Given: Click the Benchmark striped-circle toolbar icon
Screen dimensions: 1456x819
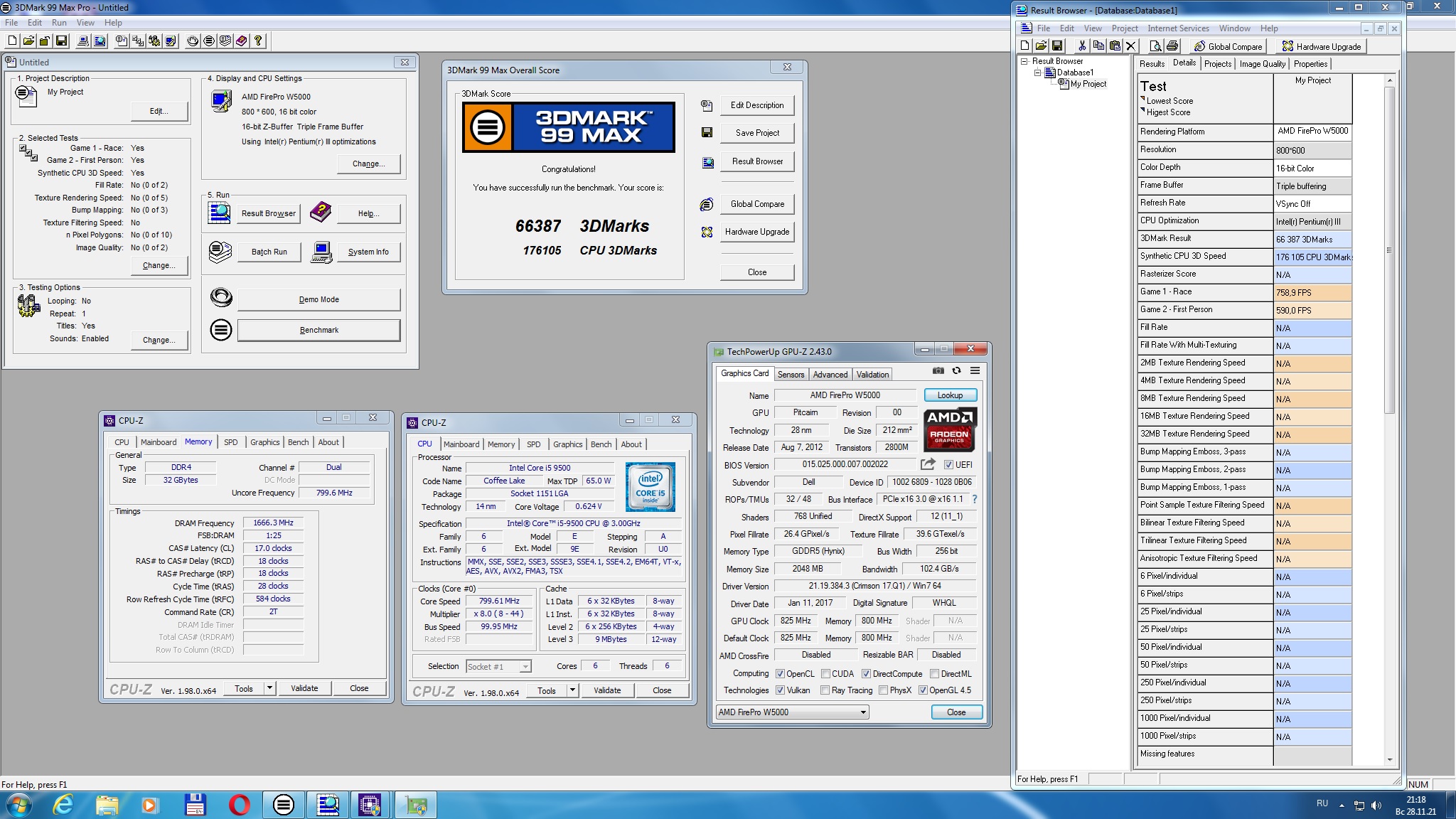Looking at the screenshot, I should point(209,41).
